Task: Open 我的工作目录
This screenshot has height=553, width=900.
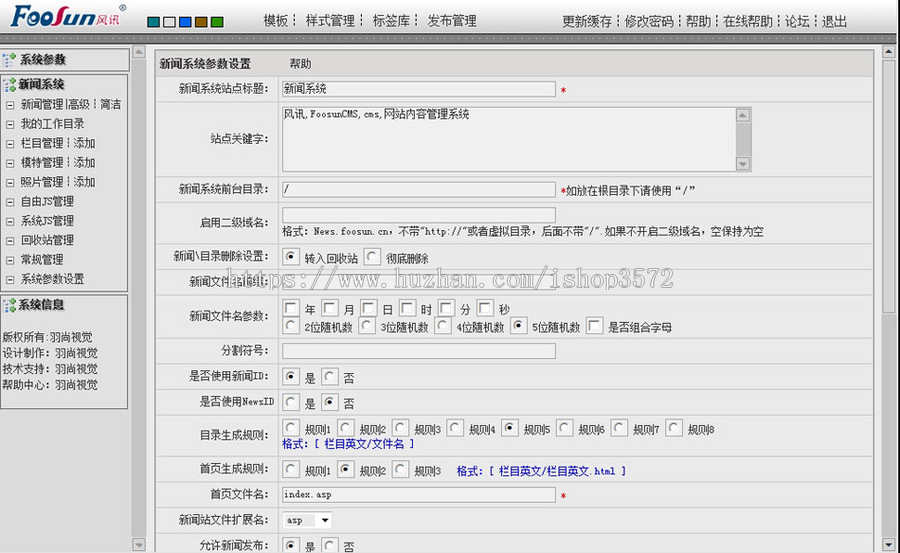Action: (x=52, y=124)
